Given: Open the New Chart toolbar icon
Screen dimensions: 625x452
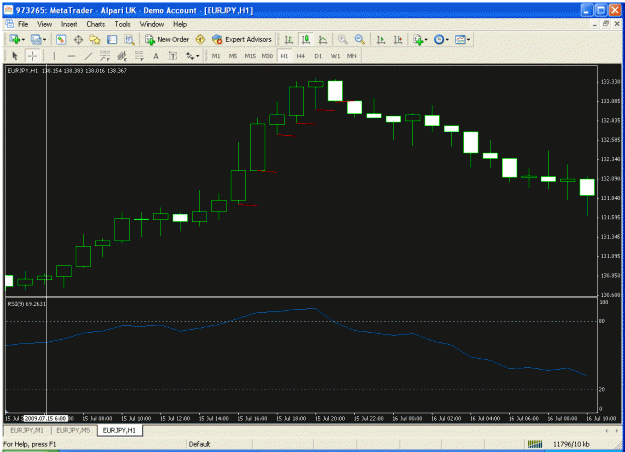Looking at the screenshot, I should [15, 39].
